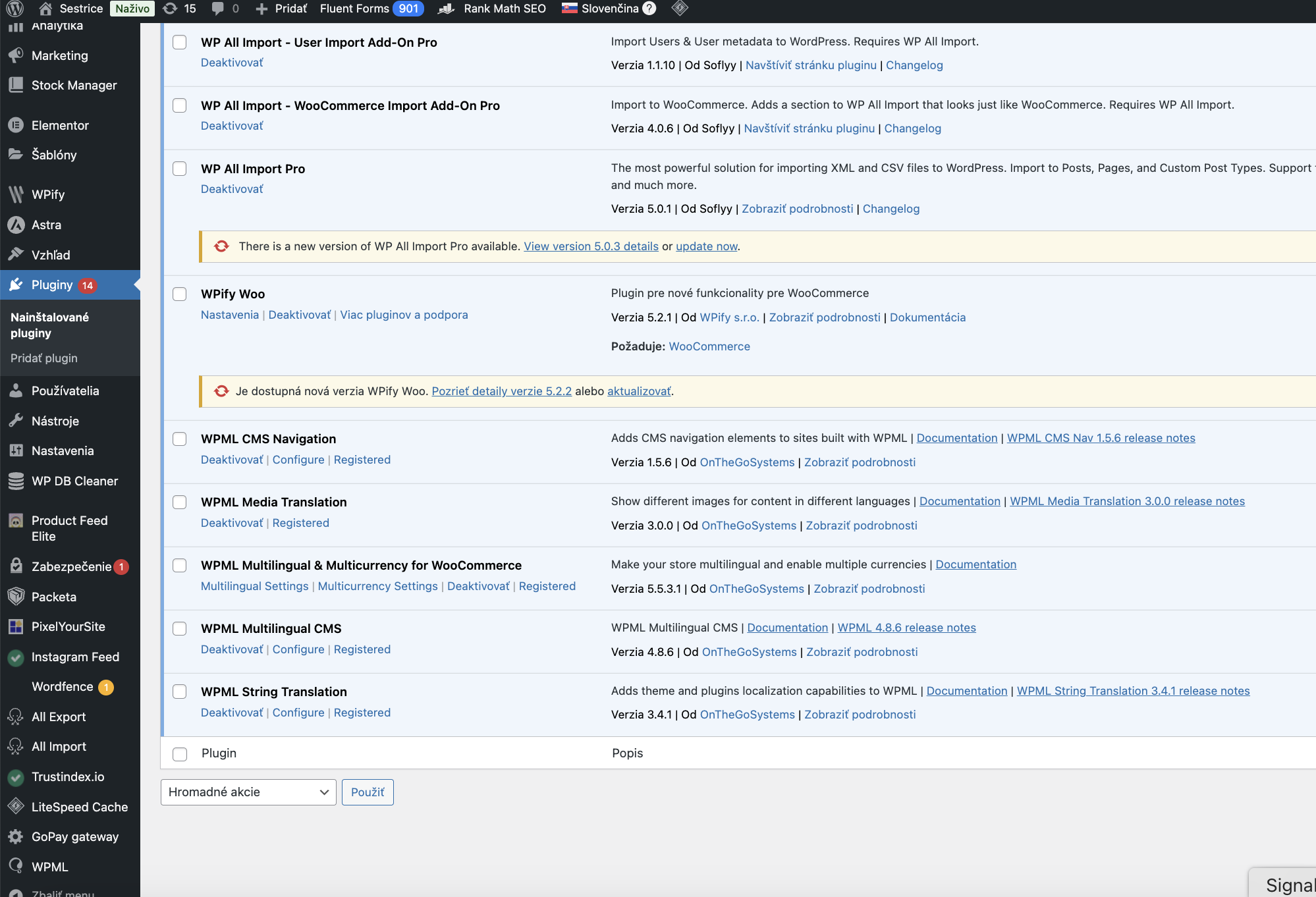Image resolution: width=1316 pixels, height=897 pixels.
Task: Open Packeta sidebar icon
Action: [16, 597]
